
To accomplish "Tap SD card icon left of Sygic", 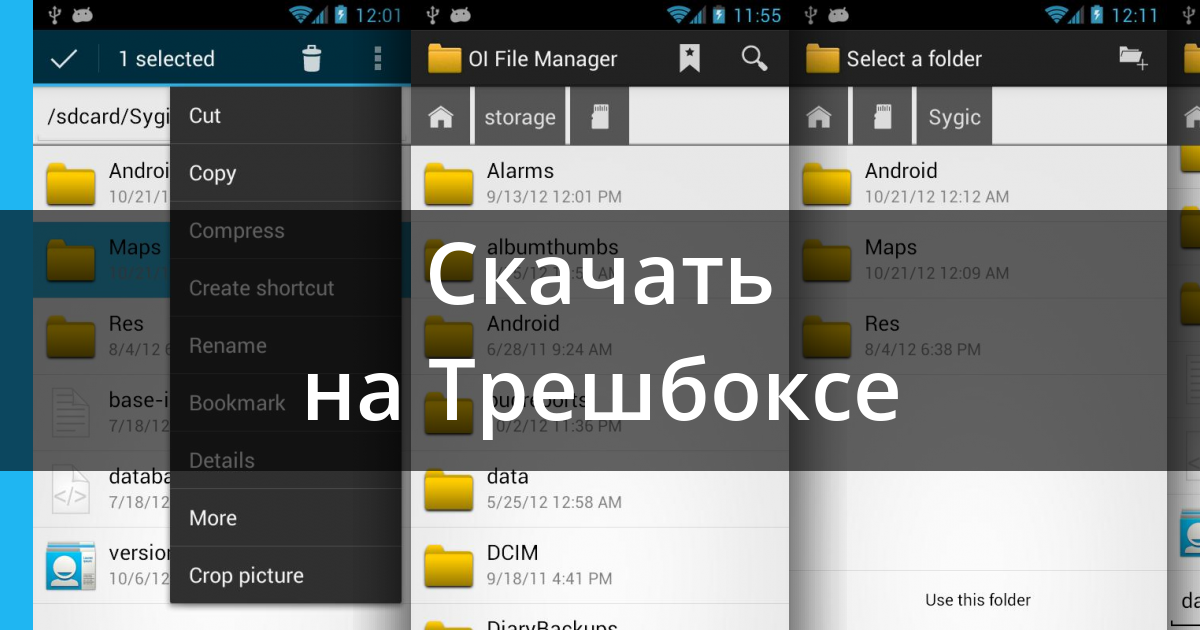I will tap(882, 117).
